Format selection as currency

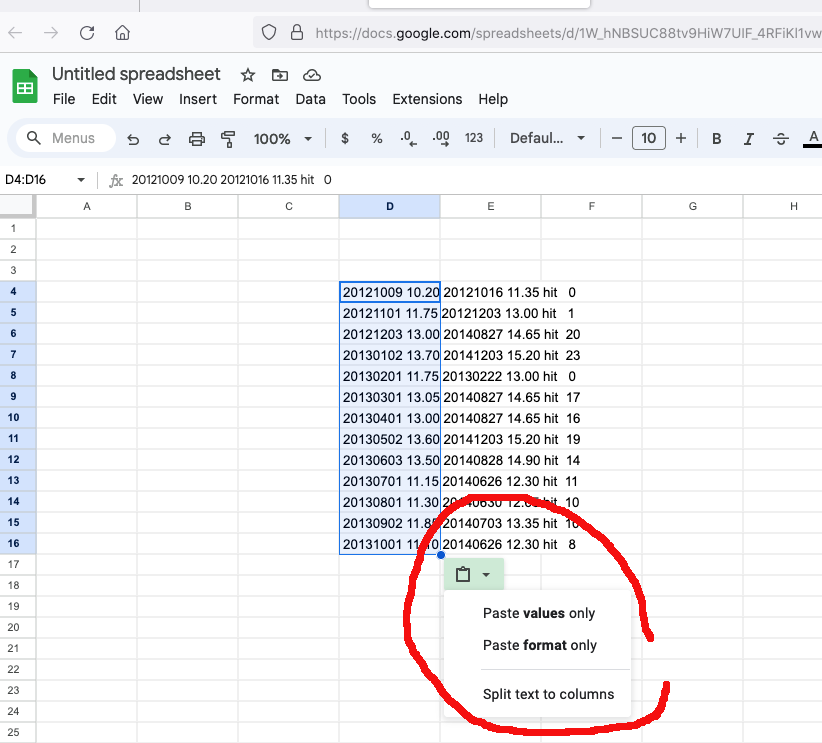345,139
